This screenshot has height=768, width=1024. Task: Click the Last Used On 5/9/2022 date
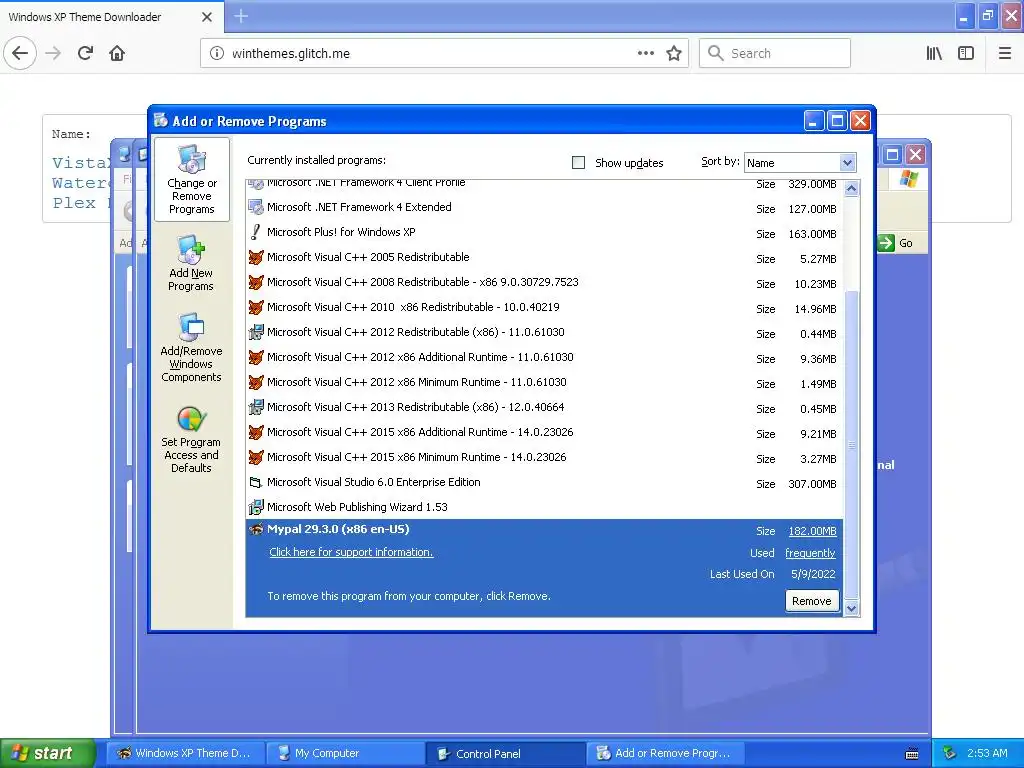coord(812,575)
